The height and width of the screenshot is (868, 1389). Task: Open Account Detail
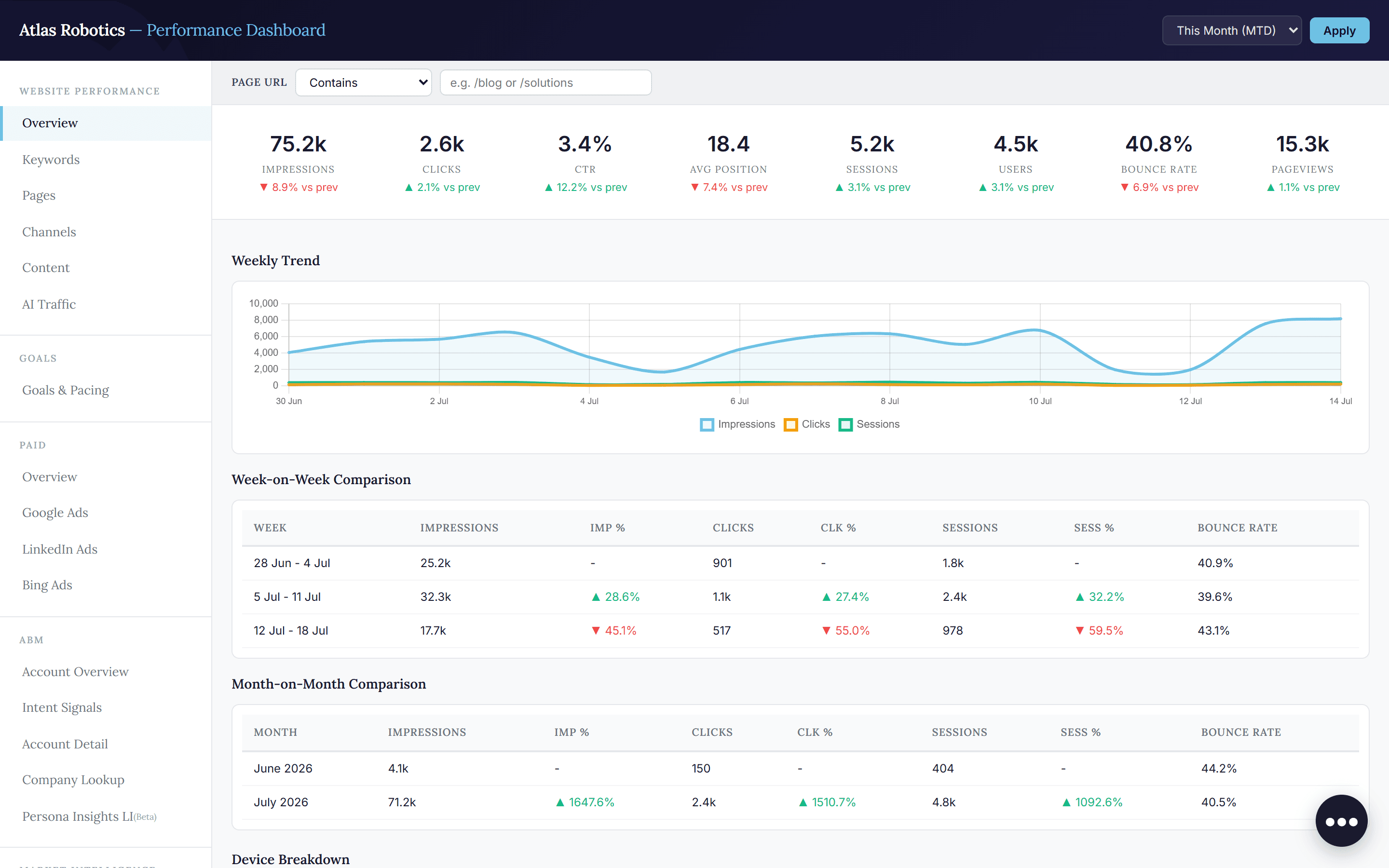click(106, 744)
